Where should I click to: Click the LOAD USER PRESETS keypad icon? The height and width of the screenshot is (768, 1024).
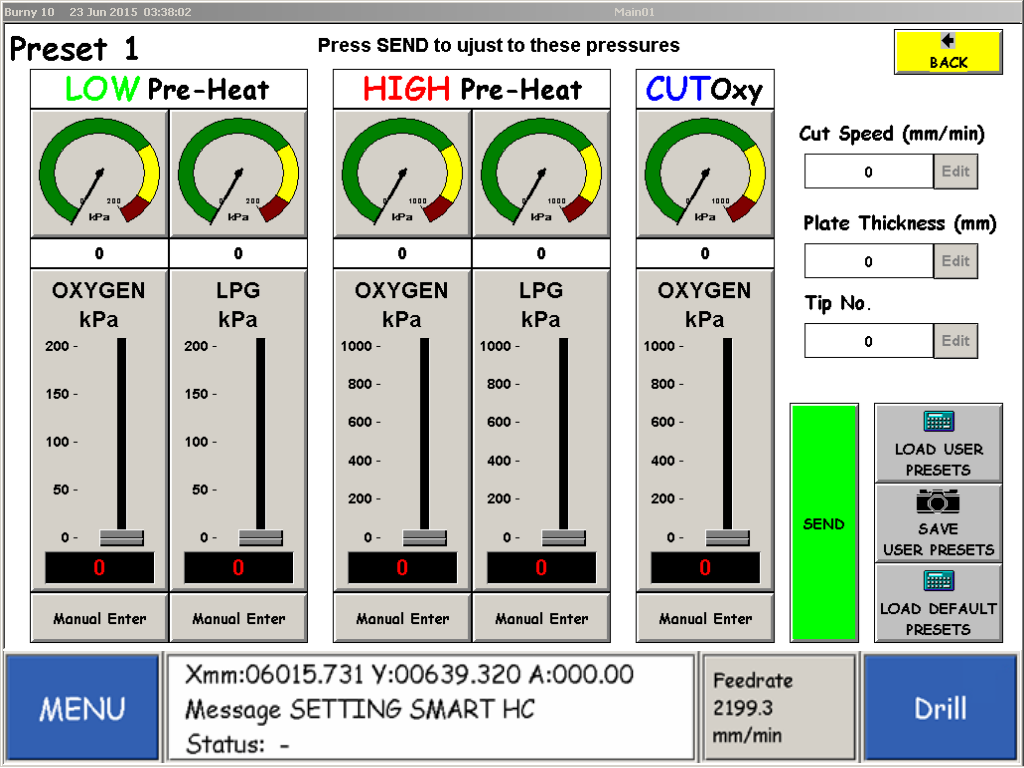[938, 422]
